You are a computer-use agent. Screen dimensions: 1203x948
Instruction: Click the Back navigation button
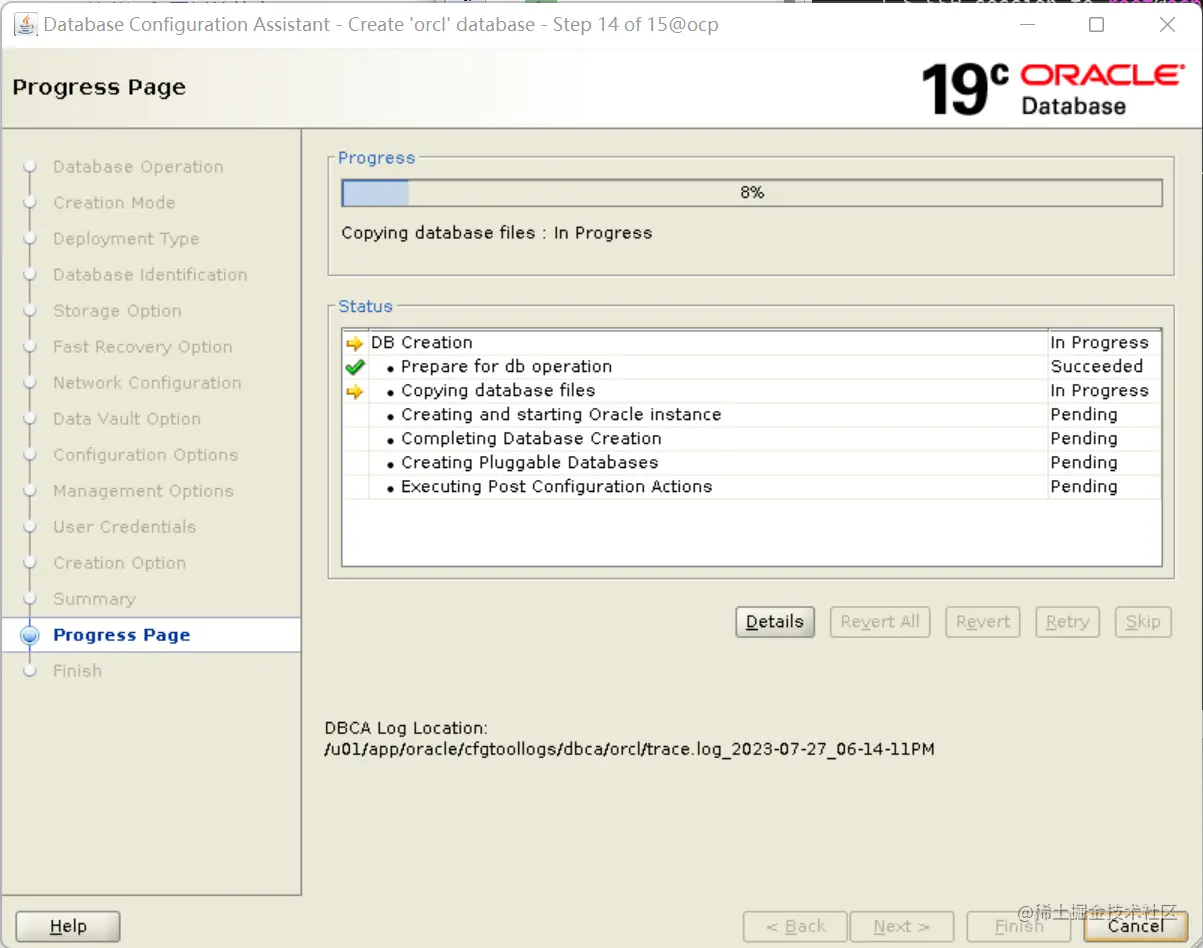pyautogui.click(x=796, y=927)
